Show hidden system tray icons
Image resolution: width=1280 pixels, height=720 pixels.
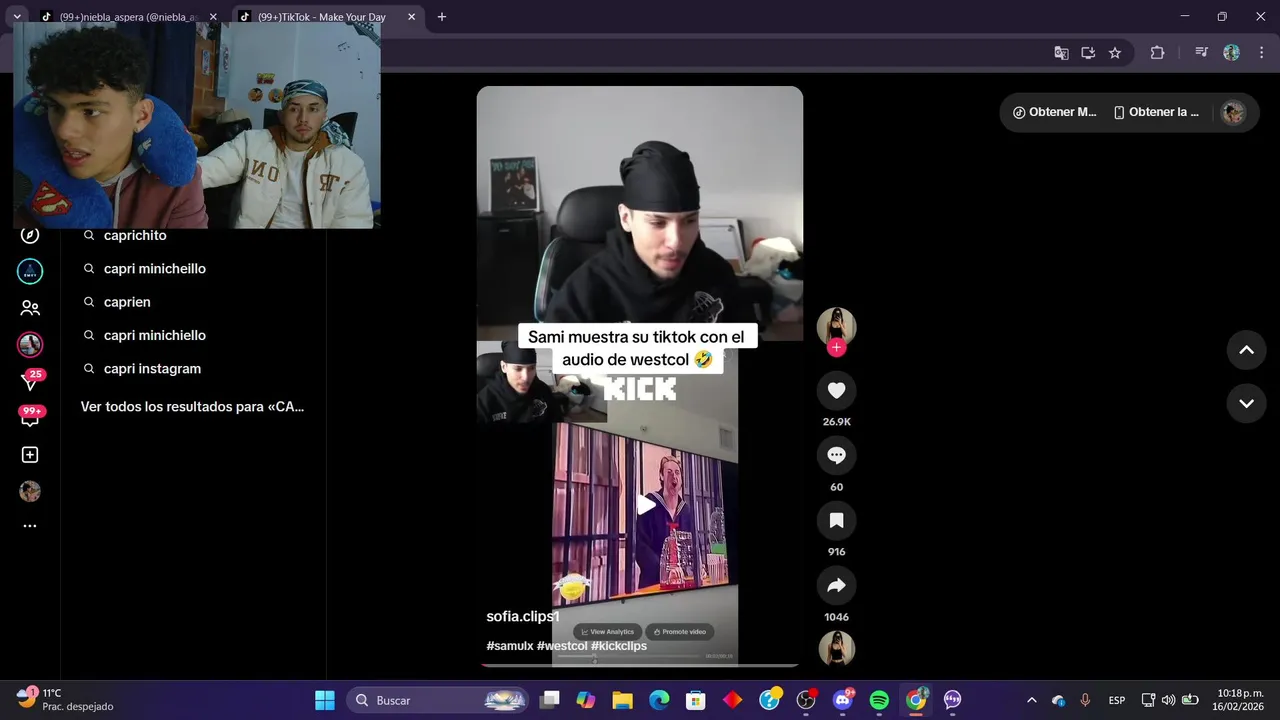click(1032, 700)
